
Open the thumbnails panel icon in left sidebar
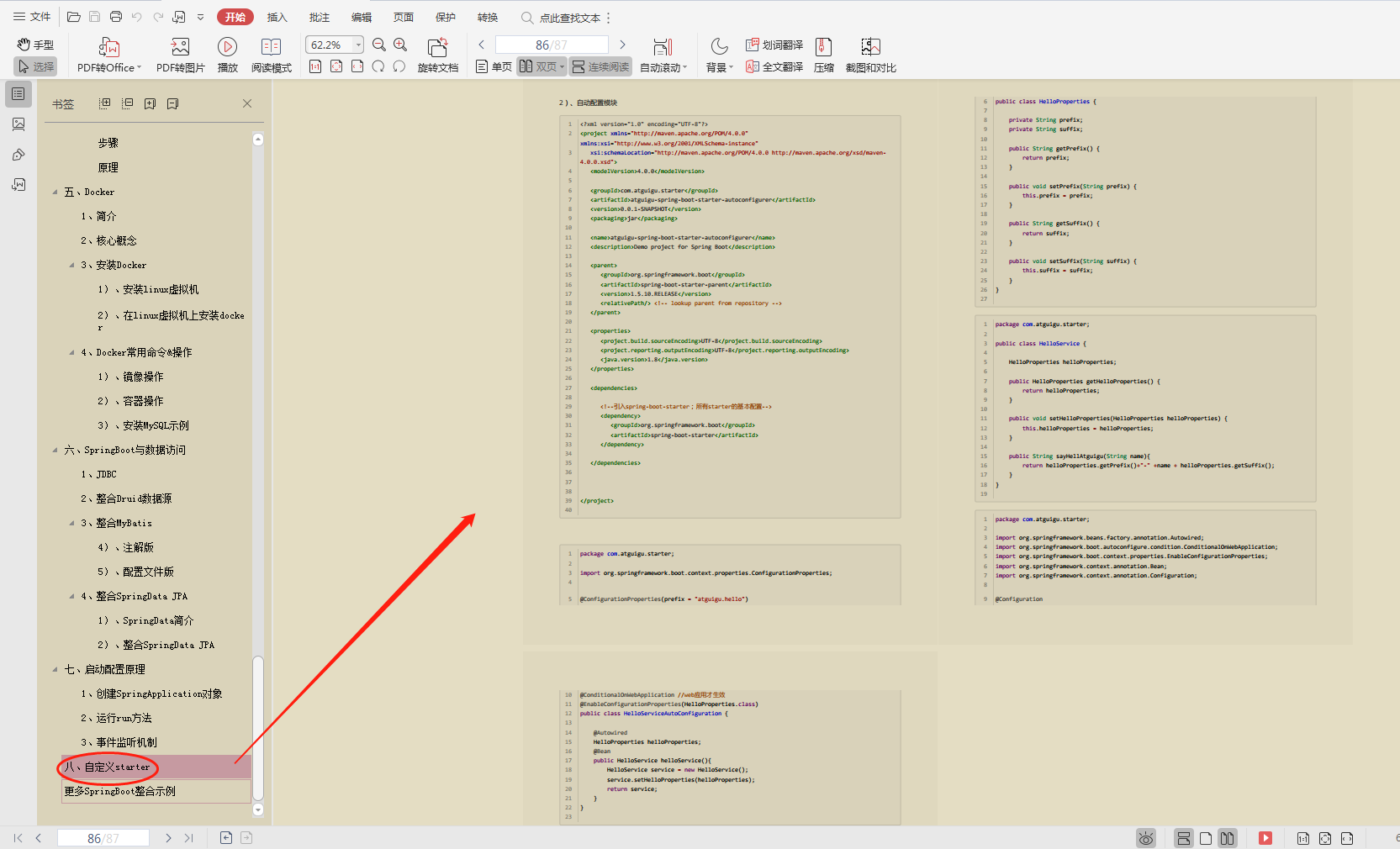click(18, 124)
